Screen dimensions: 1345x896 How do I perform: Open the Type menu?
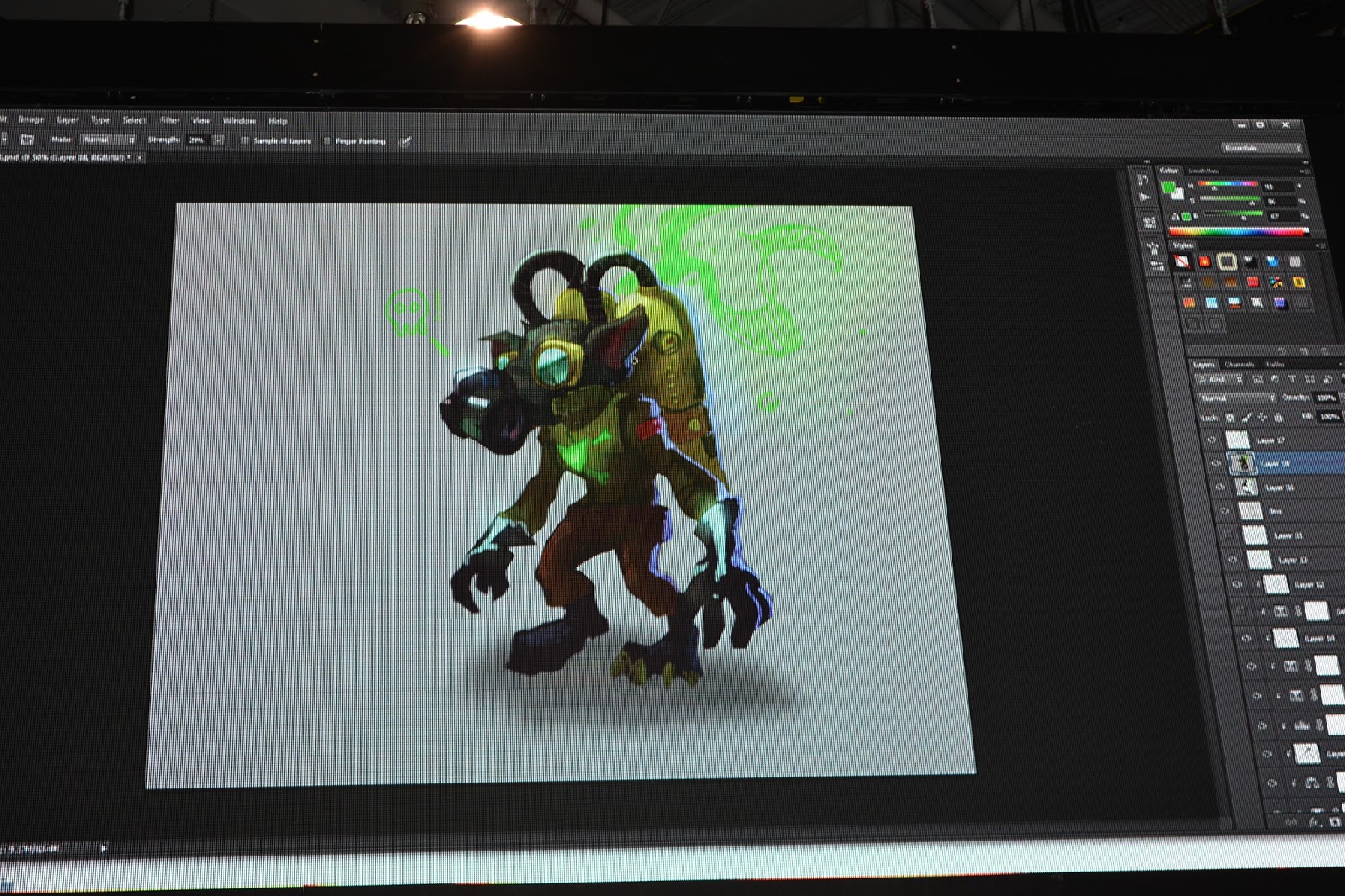pyautogui.click(x=101, y=119)
